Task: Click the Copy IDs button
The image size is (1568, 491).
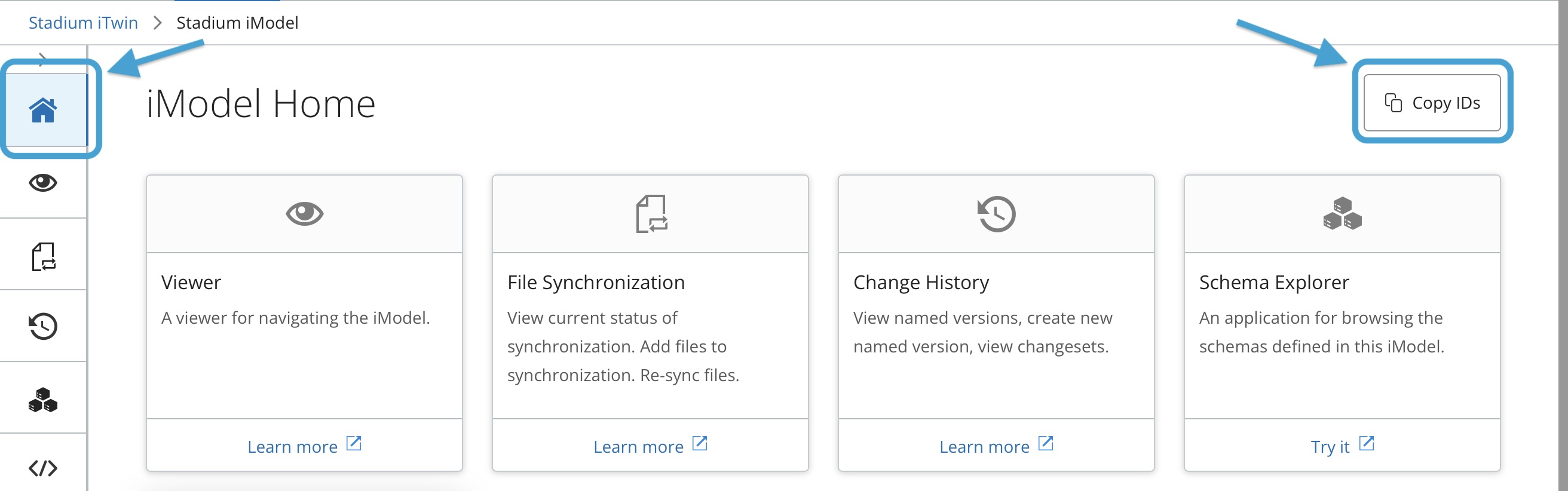Action: 1432,103
